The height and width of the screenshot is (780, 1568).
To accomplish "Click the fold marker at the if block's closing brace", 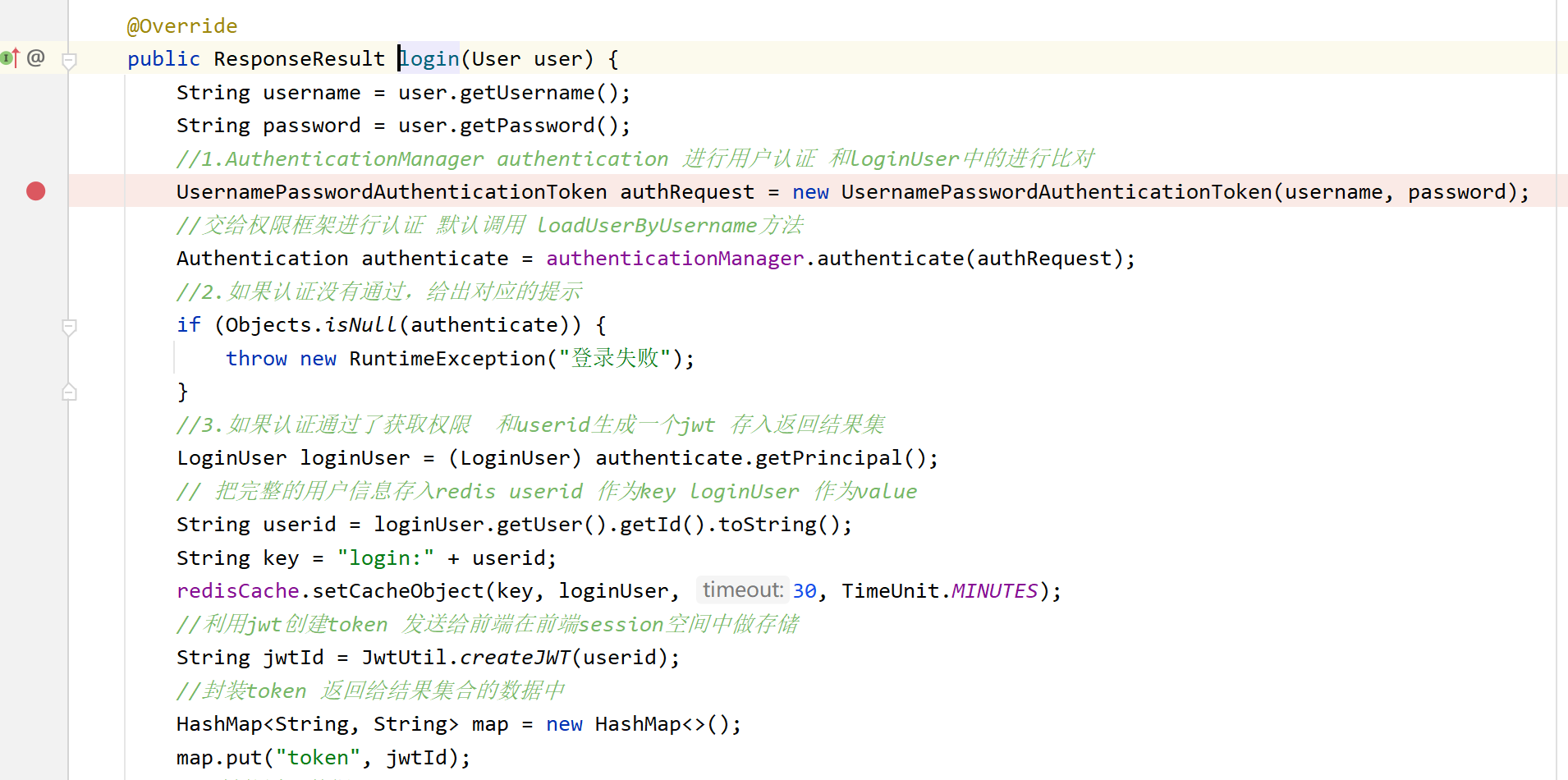I will (69, 392).
